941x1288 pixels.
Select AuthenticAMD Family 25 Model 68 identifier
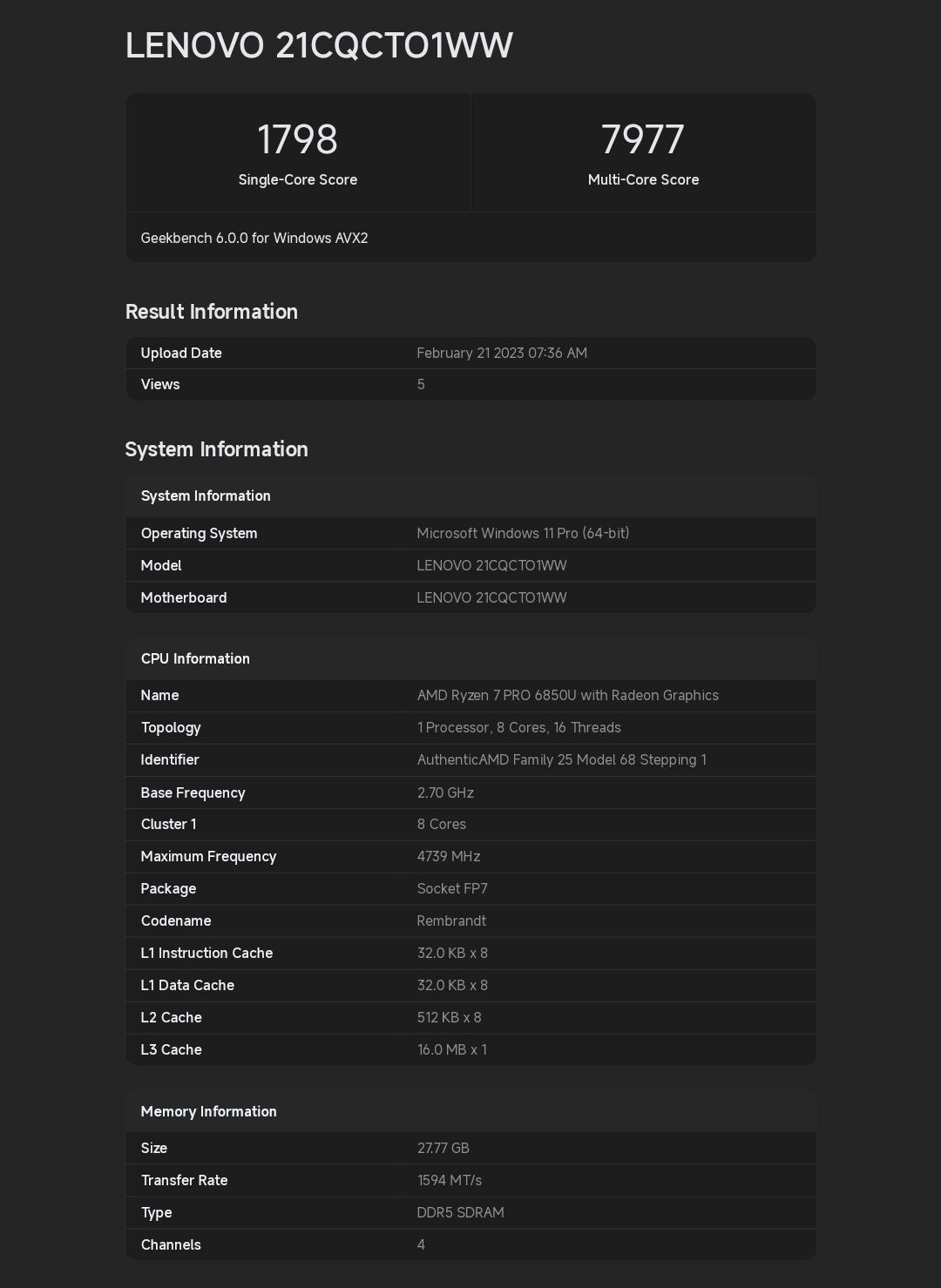tap(562, 759)
